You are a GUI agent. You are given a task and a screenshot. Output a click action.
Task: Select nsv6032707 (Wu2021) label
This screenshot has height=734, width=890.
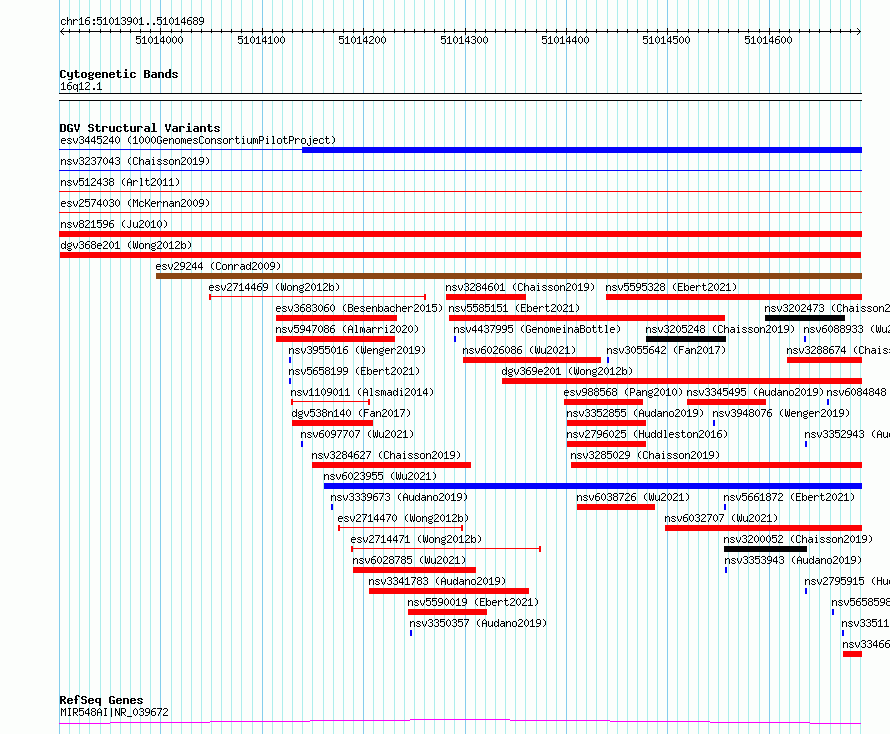(721, 518)
